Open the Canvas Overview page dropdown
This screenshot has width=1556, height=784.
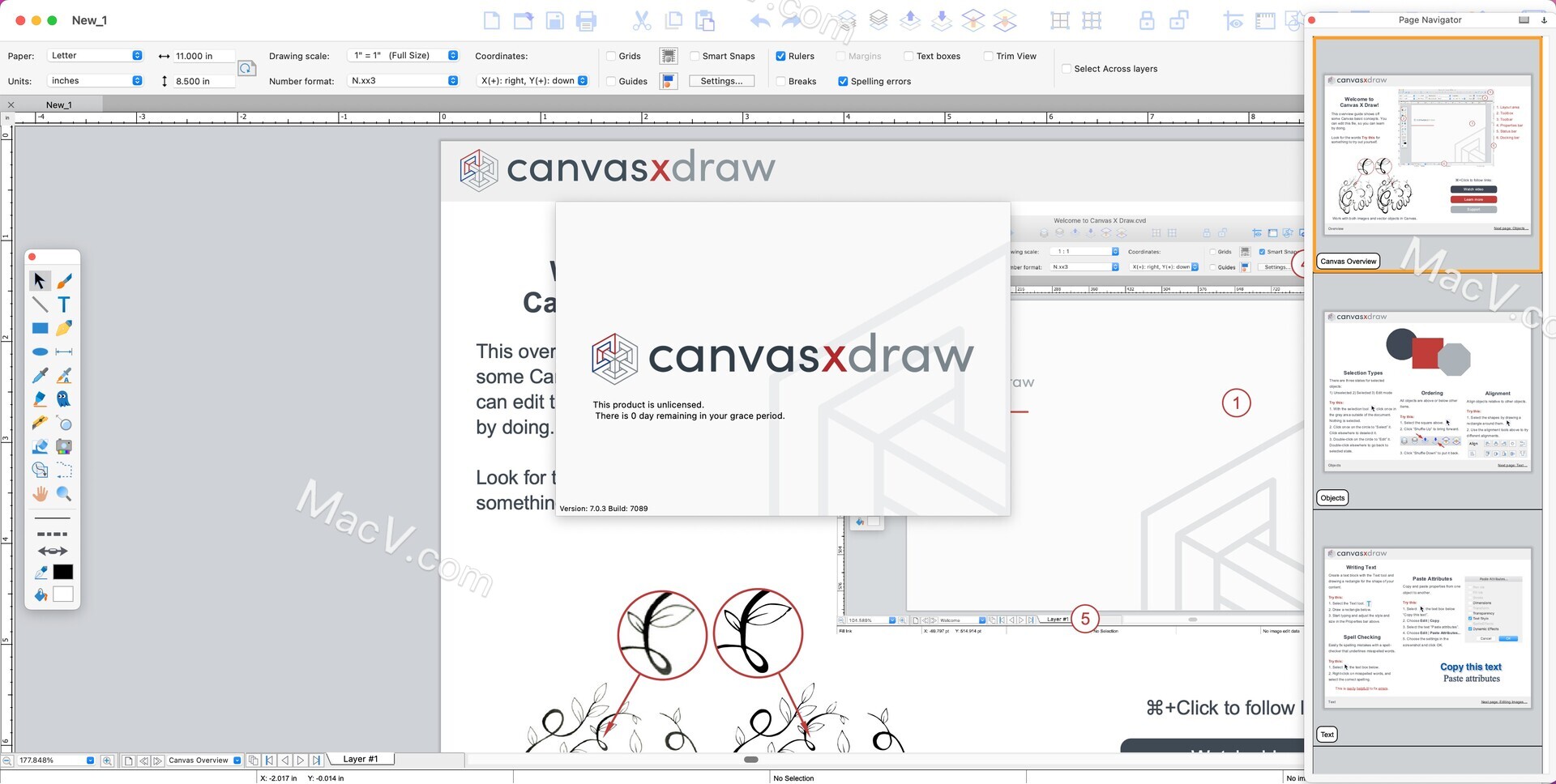pyautogui.click(x=237, y=761)
